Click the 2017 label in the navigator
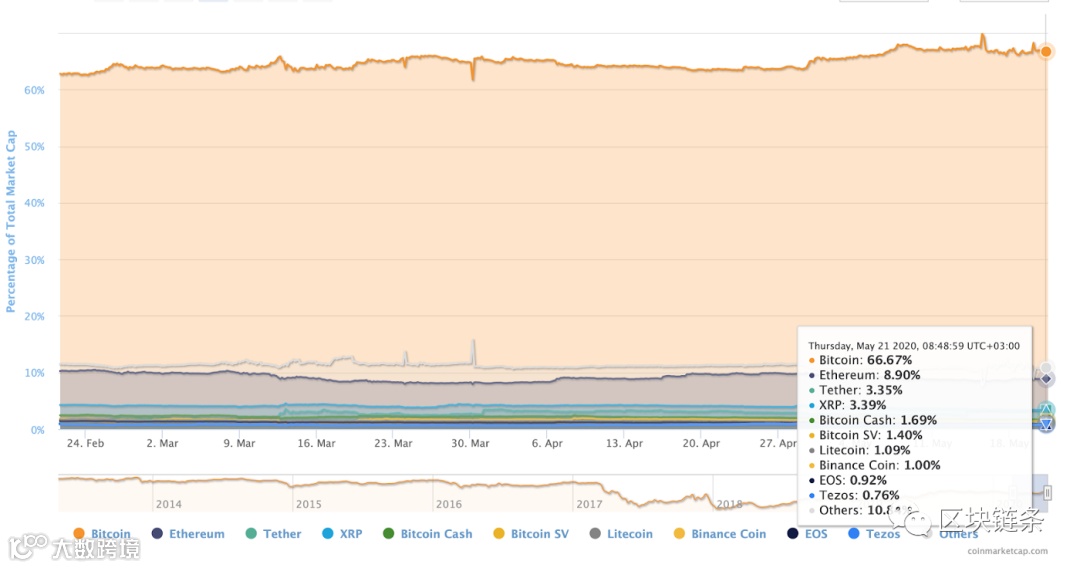 click(589, 504)
